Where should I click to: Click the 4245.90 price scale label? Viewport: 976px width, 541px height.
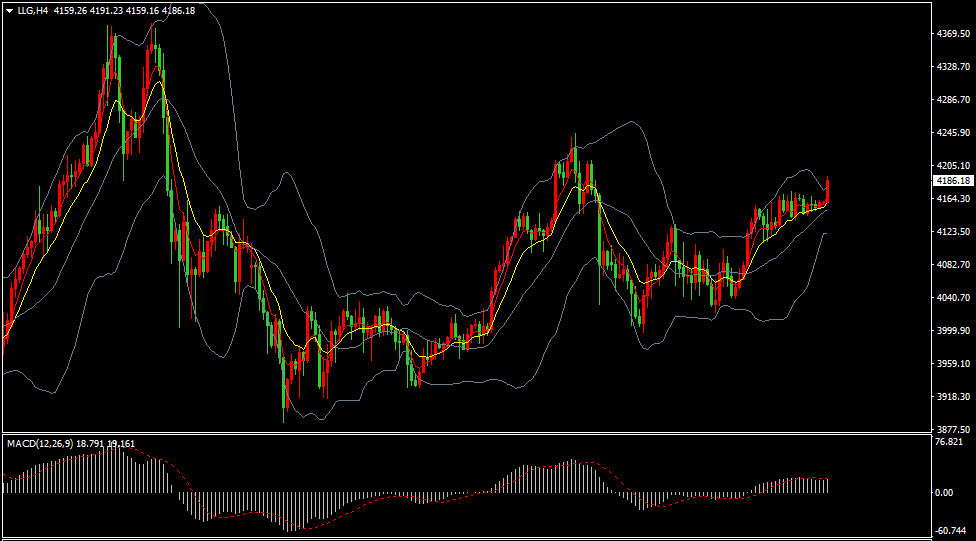point(953,133)
